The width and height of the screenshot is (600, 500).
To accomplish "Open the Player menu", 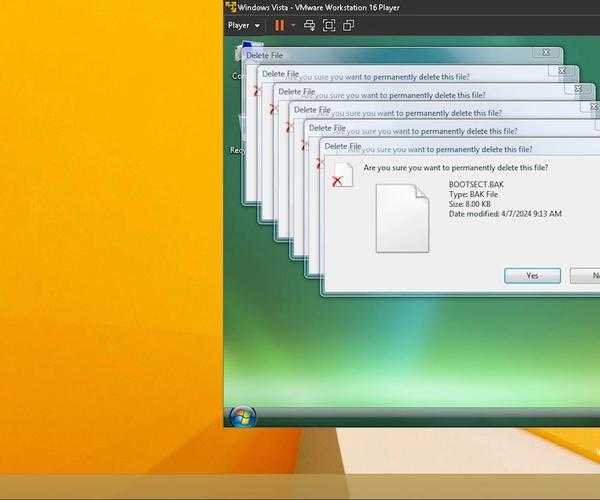I will 244,26.
